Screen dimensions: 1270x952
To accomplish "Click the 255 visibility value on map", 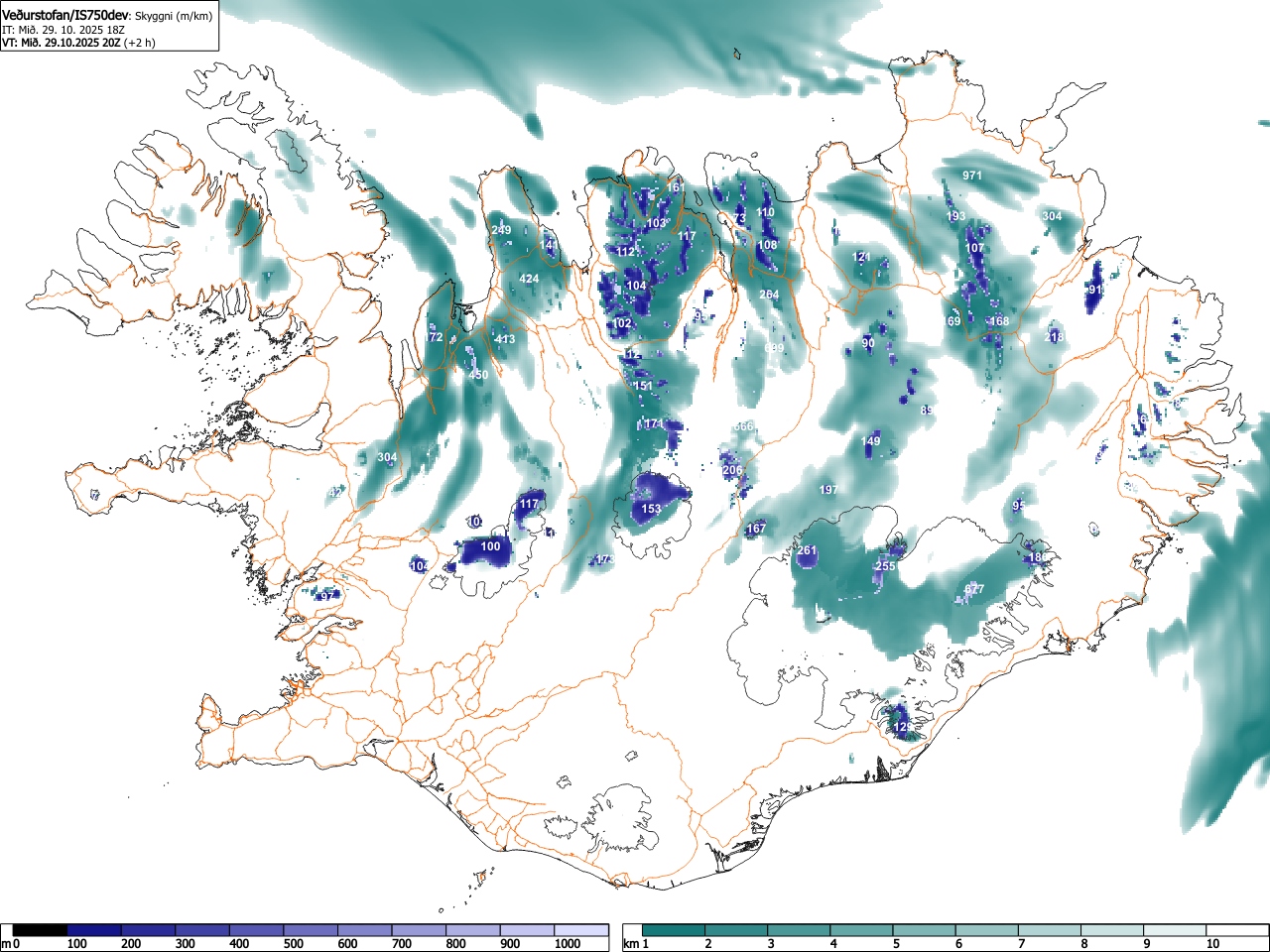I will [x=885, y=566].
